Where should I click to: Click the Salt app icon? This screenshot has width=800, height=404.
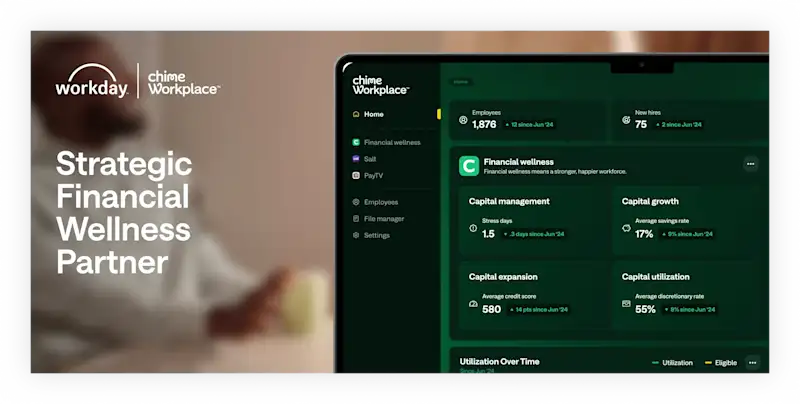356,159
